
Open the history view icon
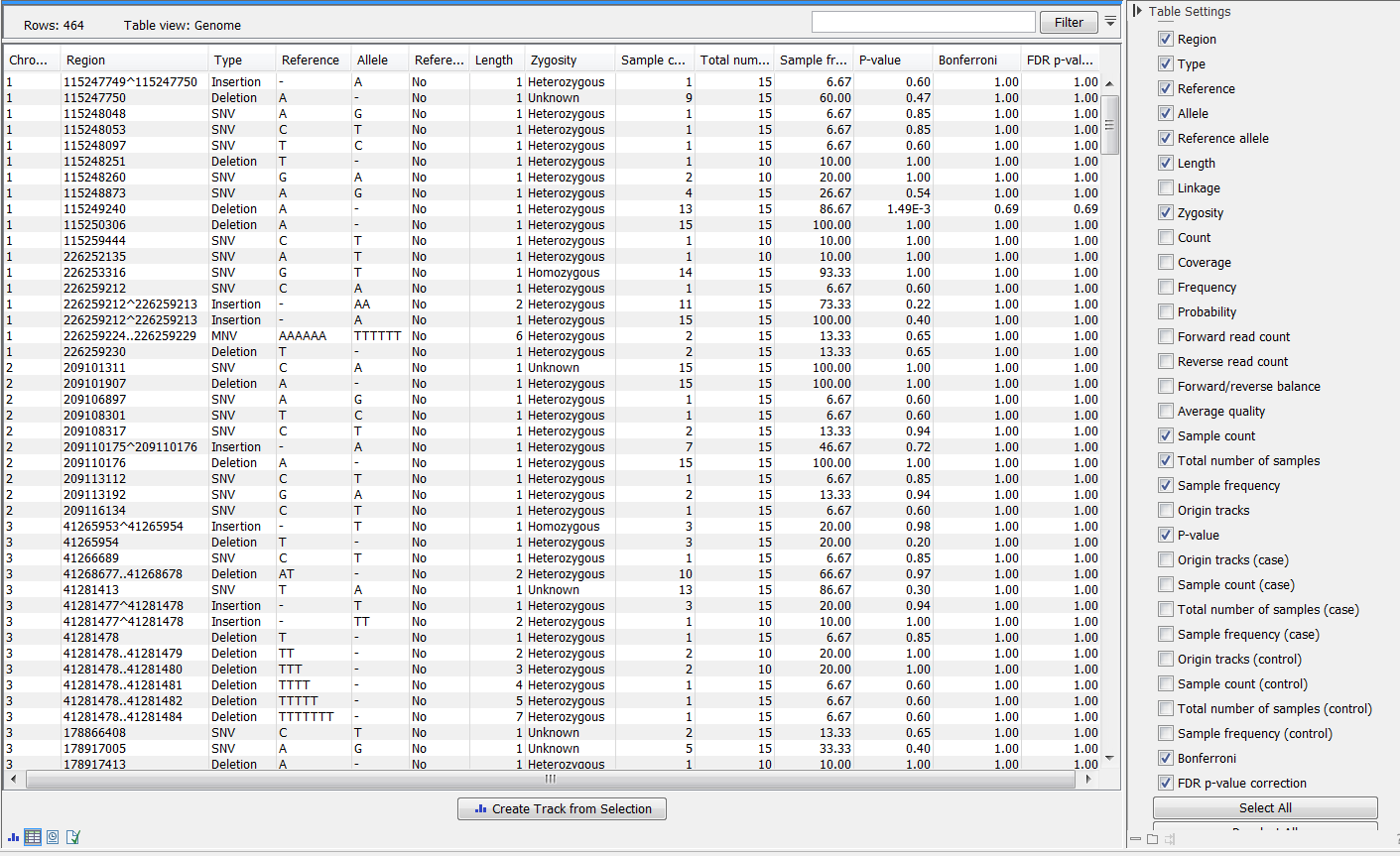point(53,837)
